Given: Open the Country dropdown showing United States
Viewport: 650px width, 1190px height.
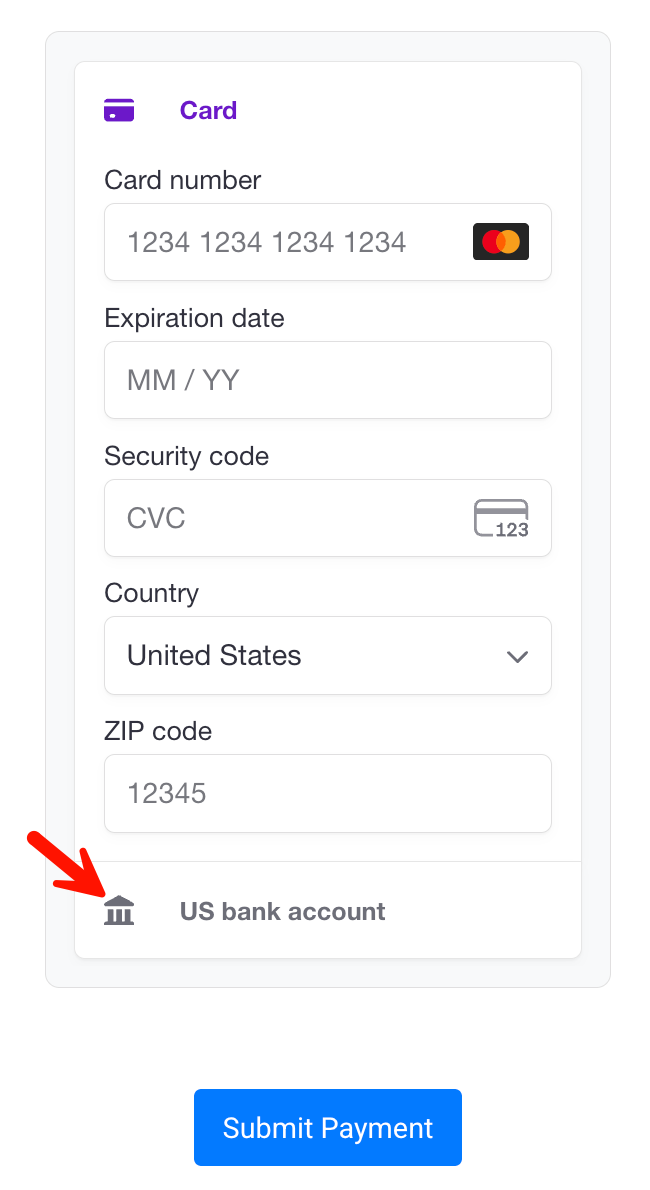Looking at the screenshot, I should 327,656.
